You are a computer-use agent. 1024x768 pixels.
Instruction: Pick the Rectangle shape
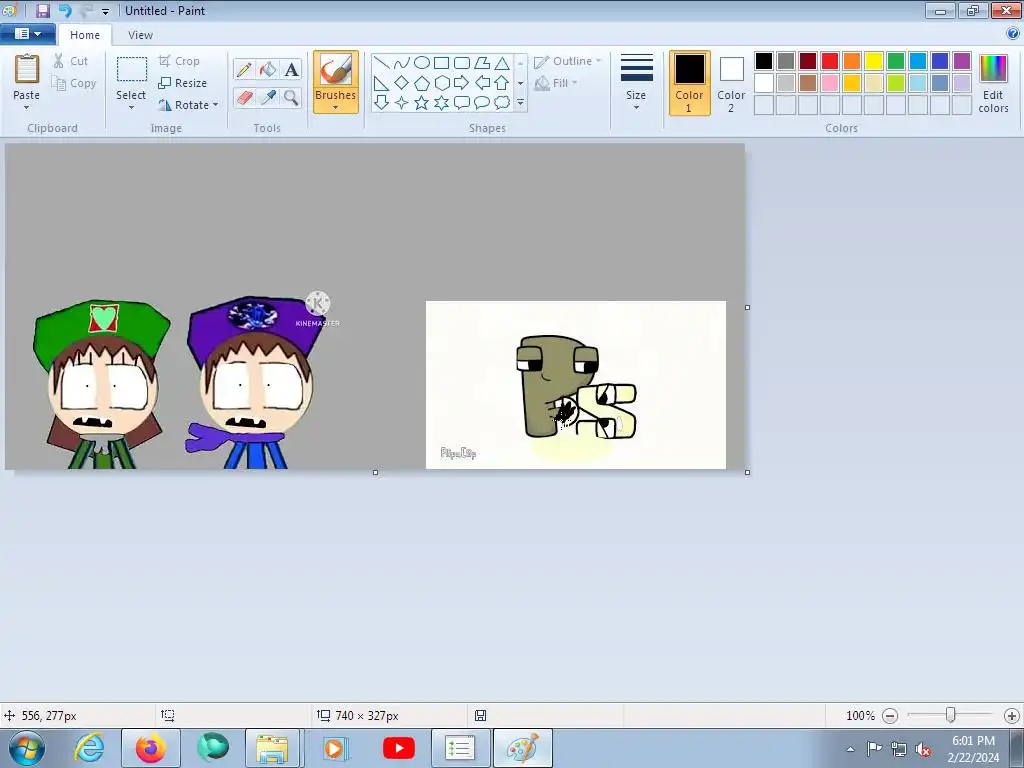click(441, 63)
